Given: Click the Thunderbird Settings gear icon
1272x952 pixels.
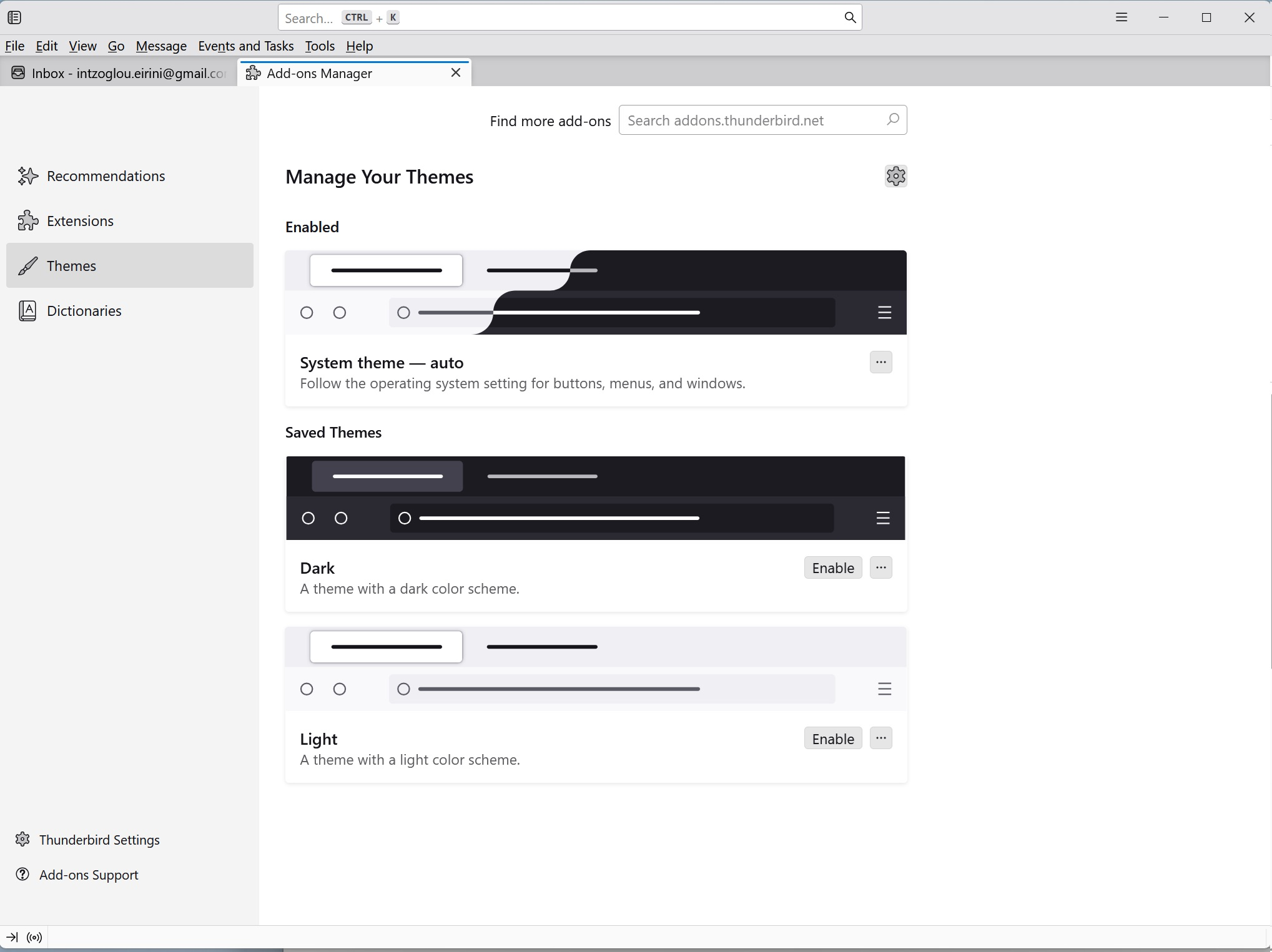Looking at the screenshot, I should point(22,839).
